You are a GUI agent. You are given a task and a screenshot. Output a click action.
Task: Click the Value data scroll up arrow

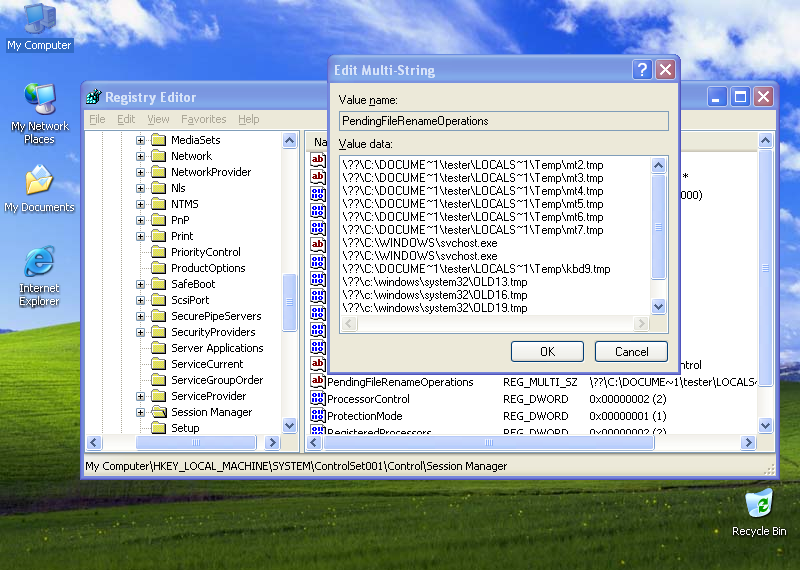click(658, 165)
